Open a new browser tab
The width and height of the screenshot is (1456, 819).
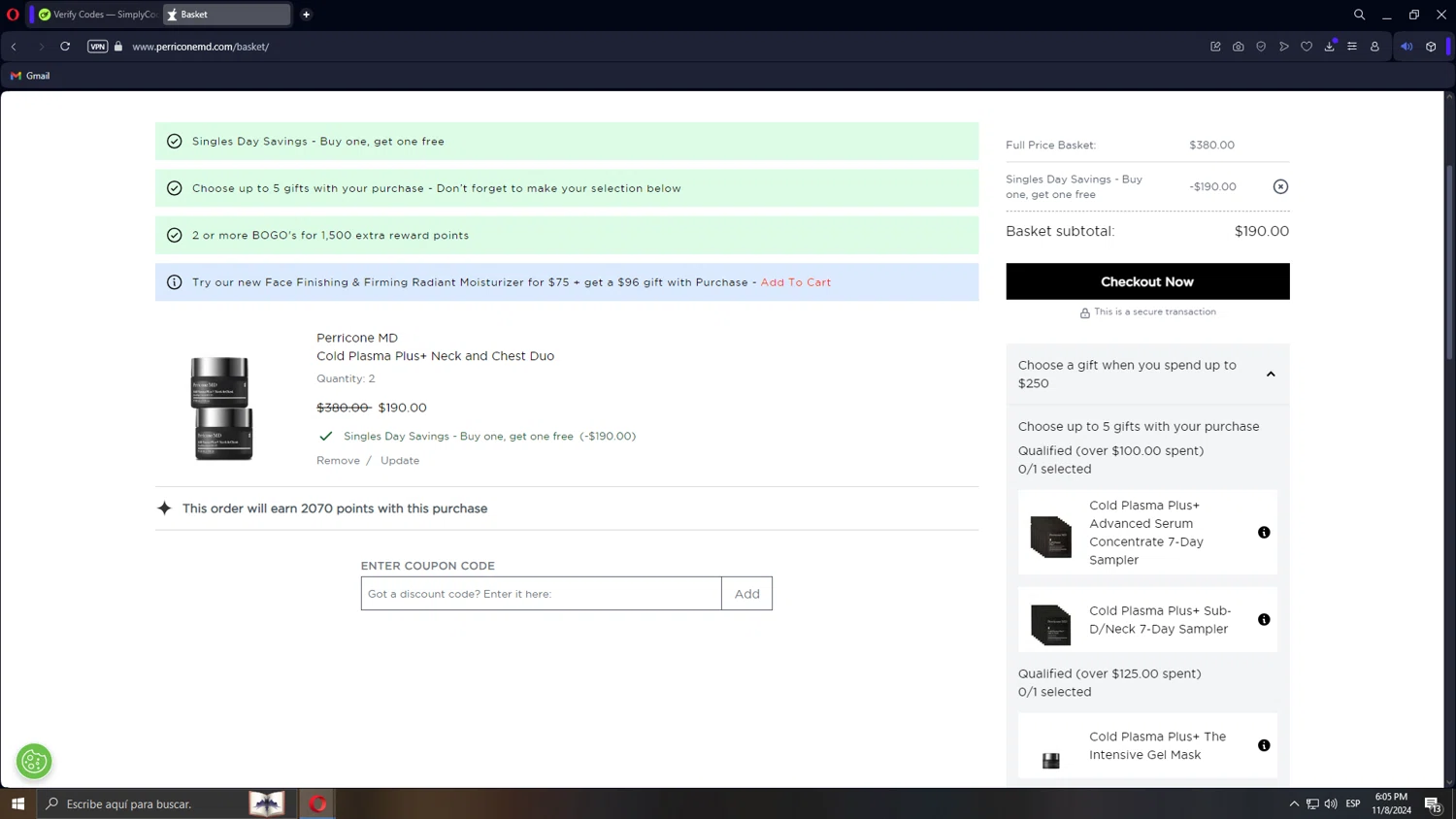pos(306,15)
